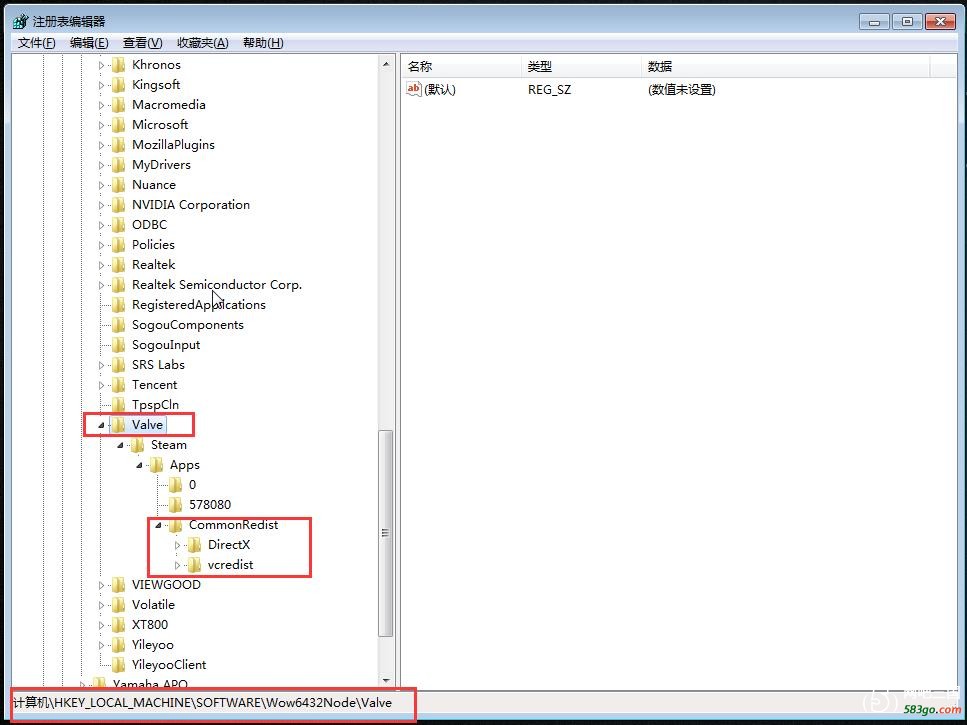The width and height of the screenshot is (967, 725).
Task: Click the REG_SZ type cell
Action: [549, 90]
